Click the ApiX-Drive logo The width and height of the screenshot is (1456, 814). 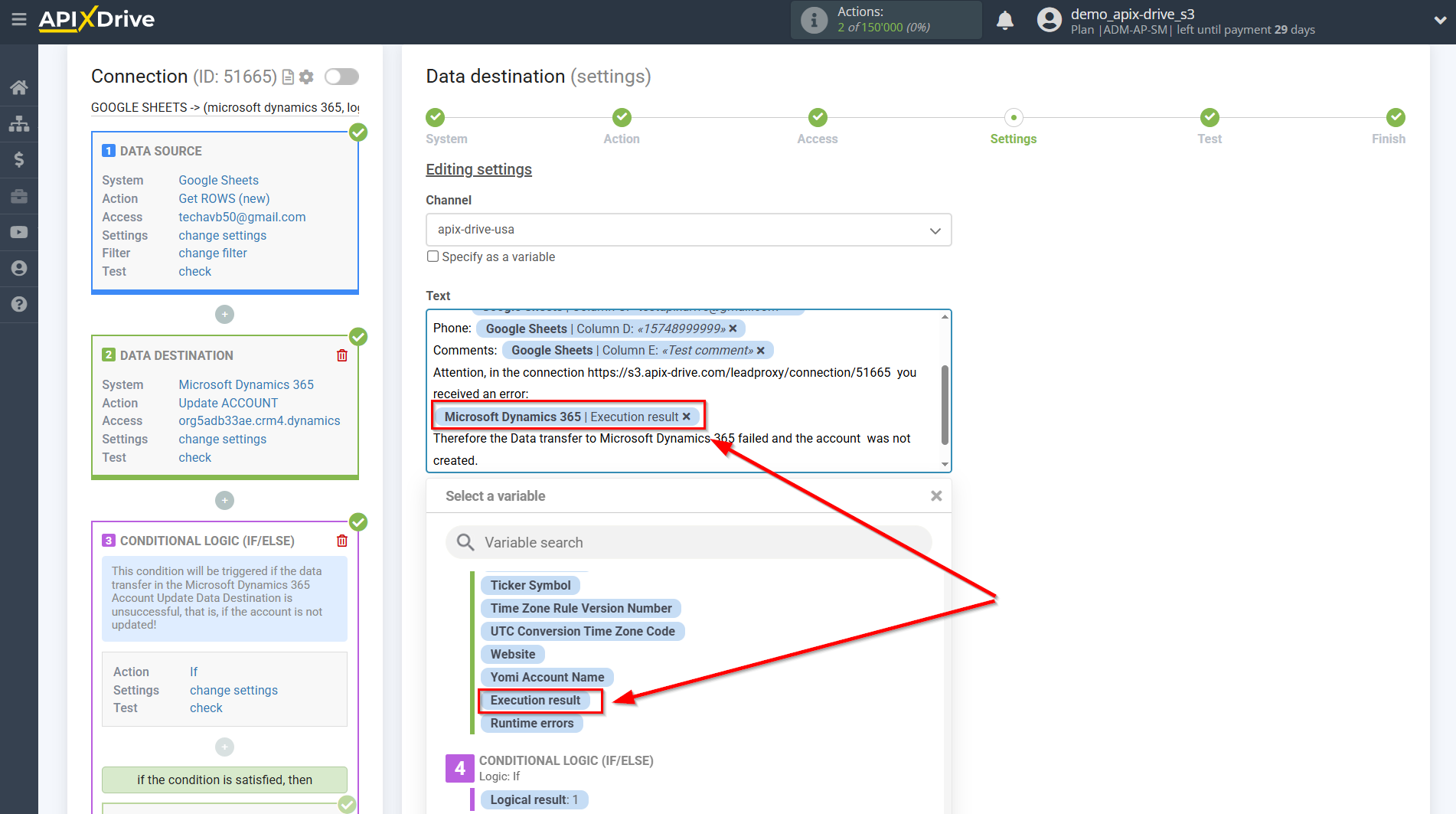(96, 19)
